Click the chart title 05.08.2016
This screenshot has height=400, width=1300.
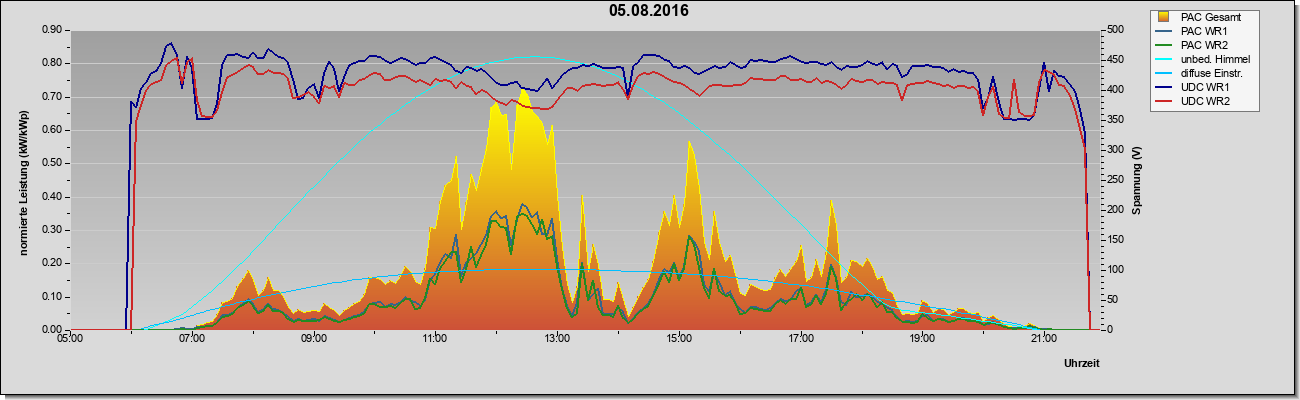[649, 11]
